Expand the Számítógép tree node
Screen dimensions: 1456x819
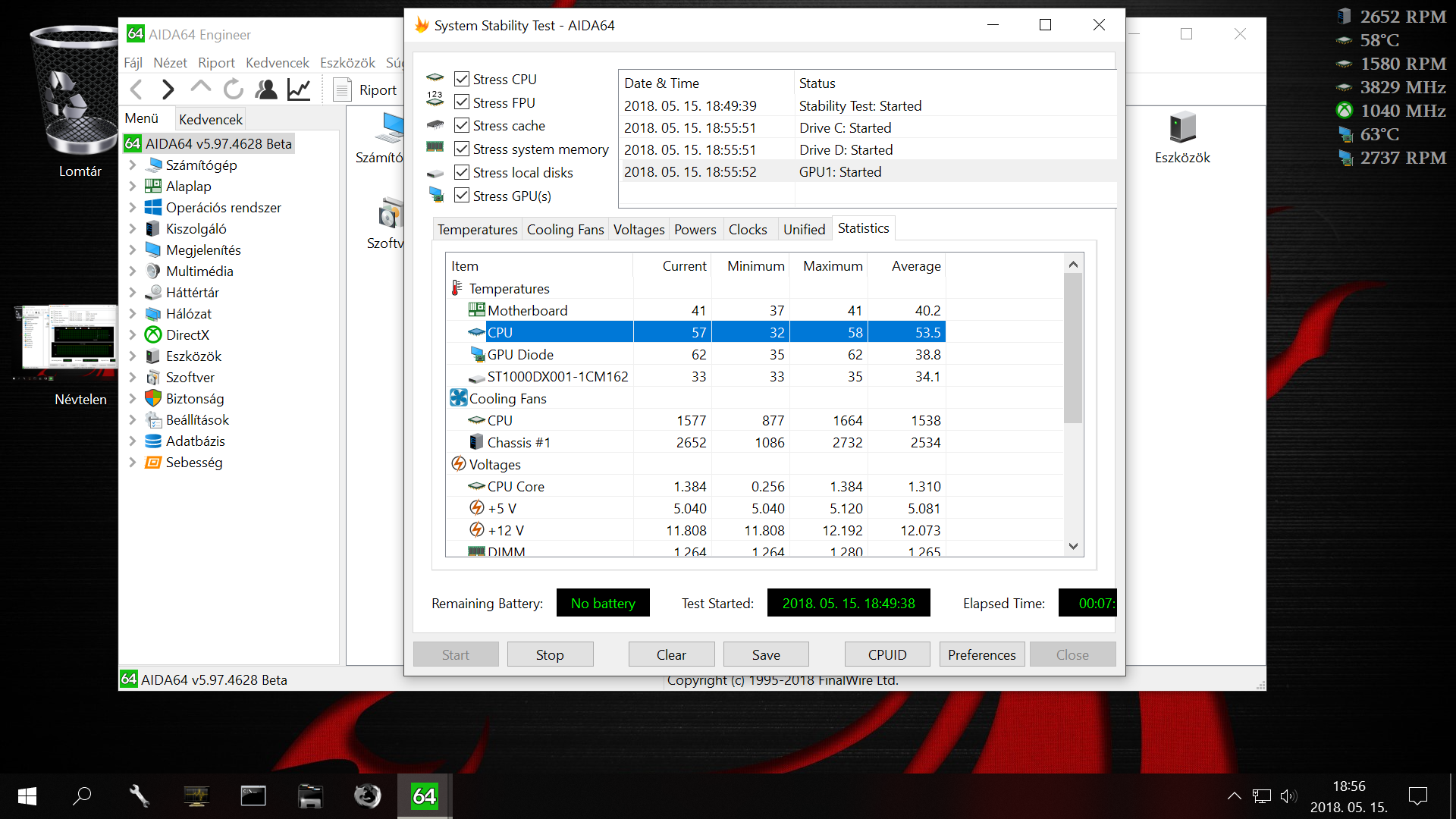pyautogui.click(x=133, y=165)
